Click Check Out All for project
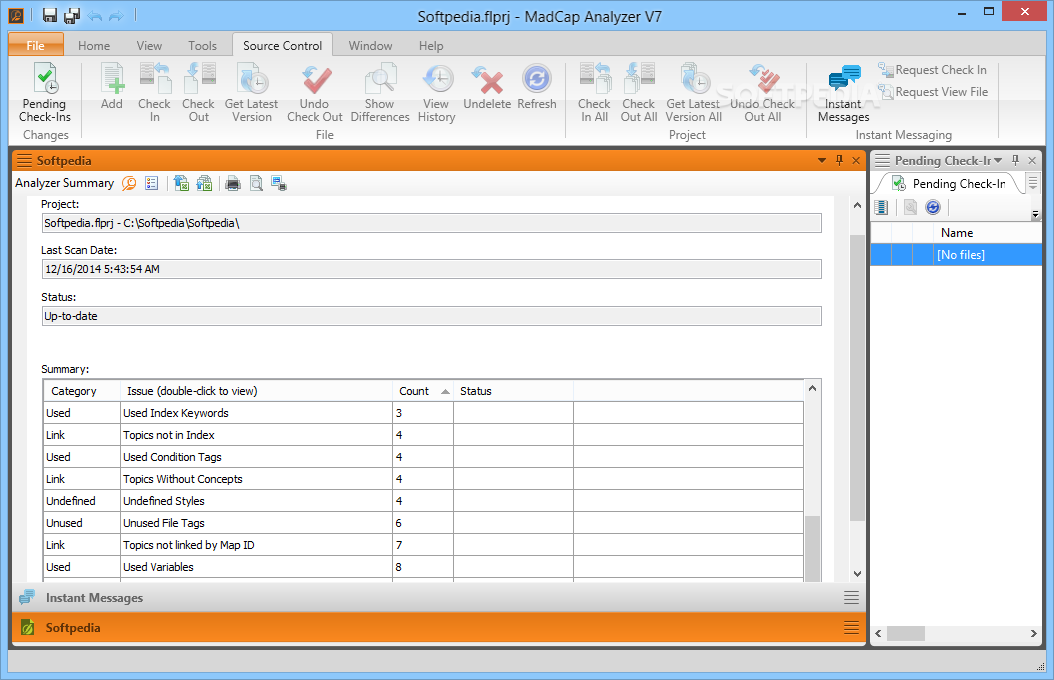This screenshot has width=1054, height=680. pyautogui.click(x=639, y=93)
